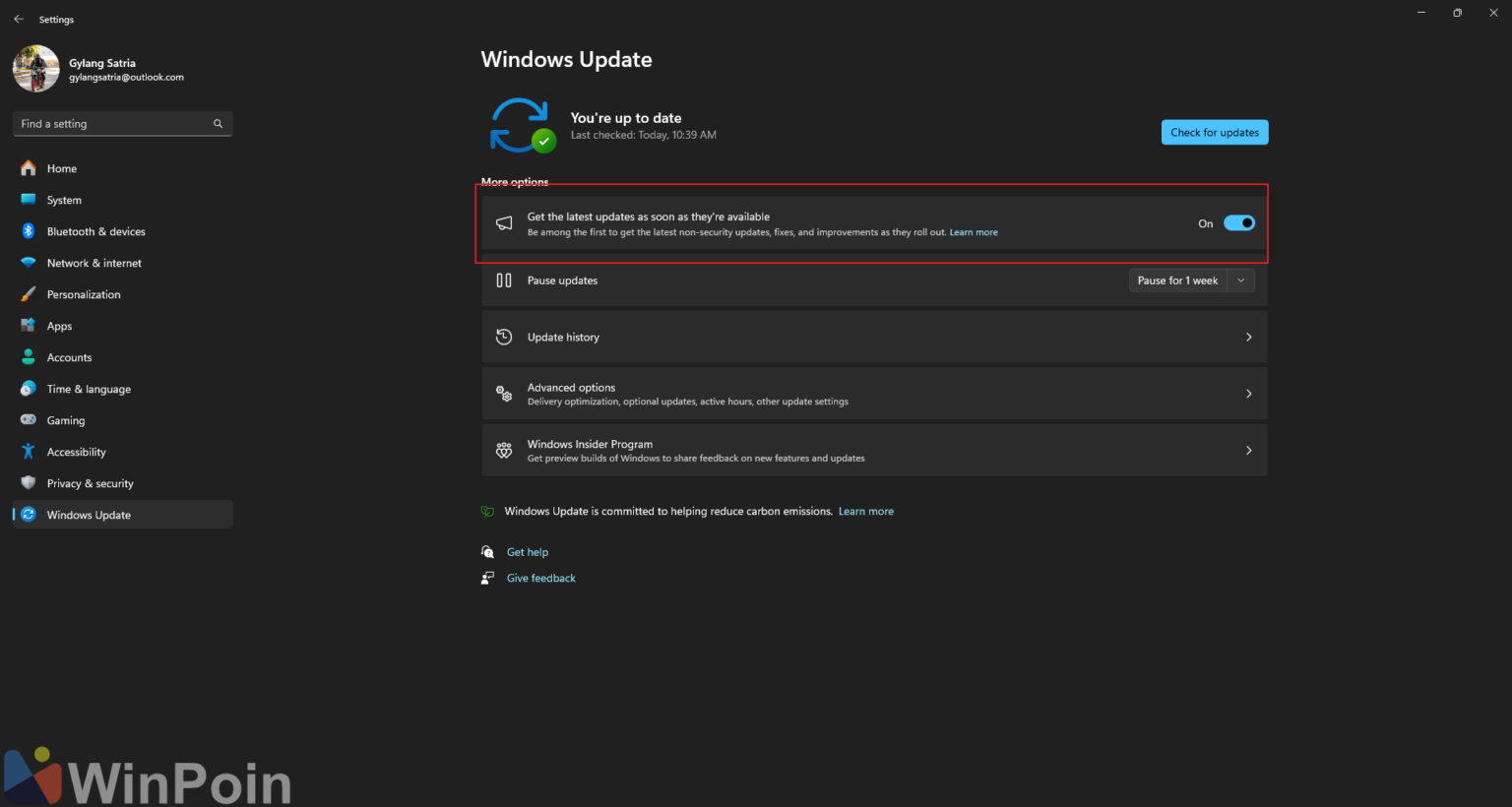Screen dimensions: 1512x807
Task: Turn off get latest updates toggle
Action: tap(1239, 223)
